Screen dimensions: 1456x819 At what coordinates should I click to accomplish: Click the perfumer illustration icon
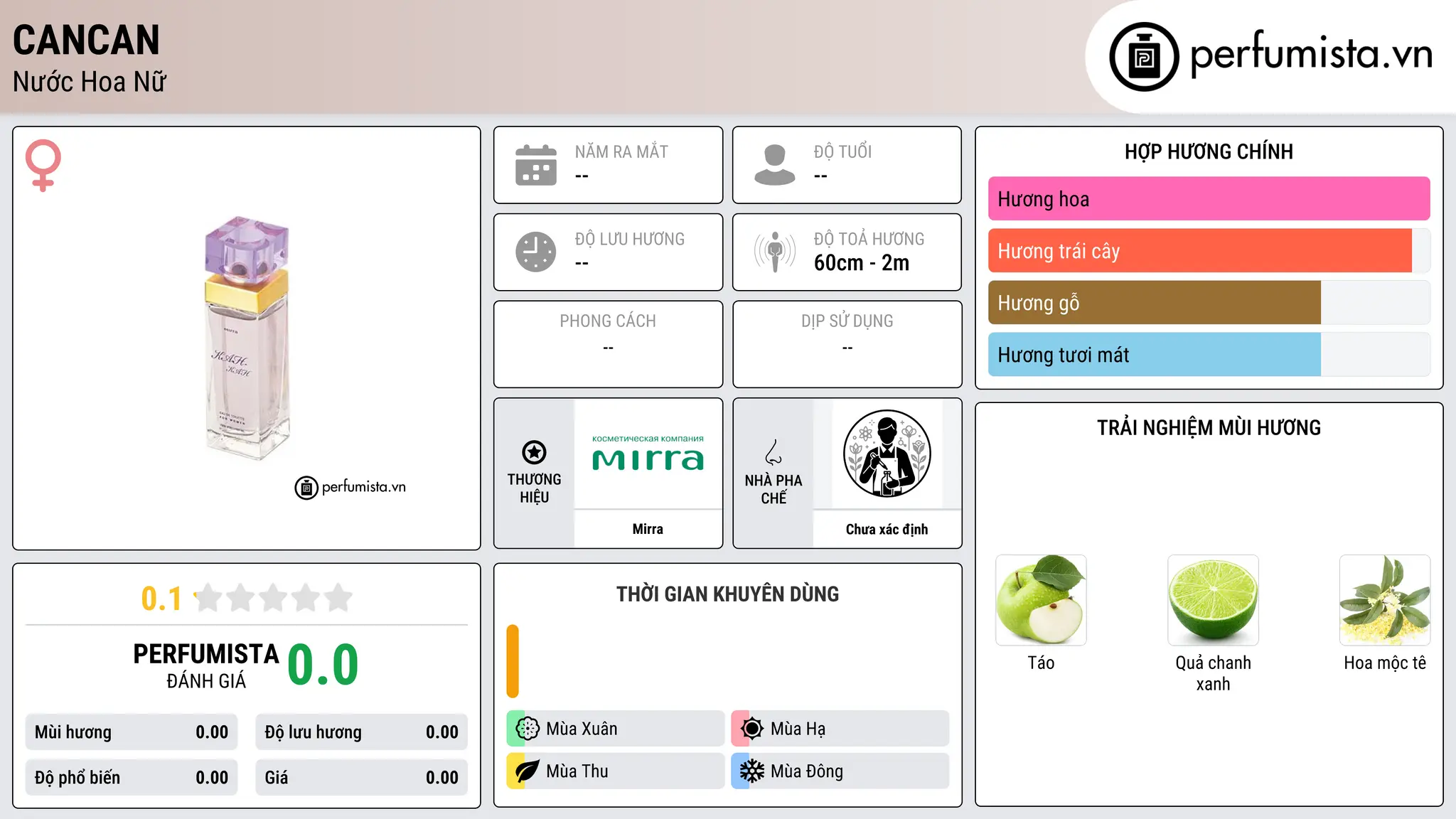pyautogui.click(x=887, y=454)
